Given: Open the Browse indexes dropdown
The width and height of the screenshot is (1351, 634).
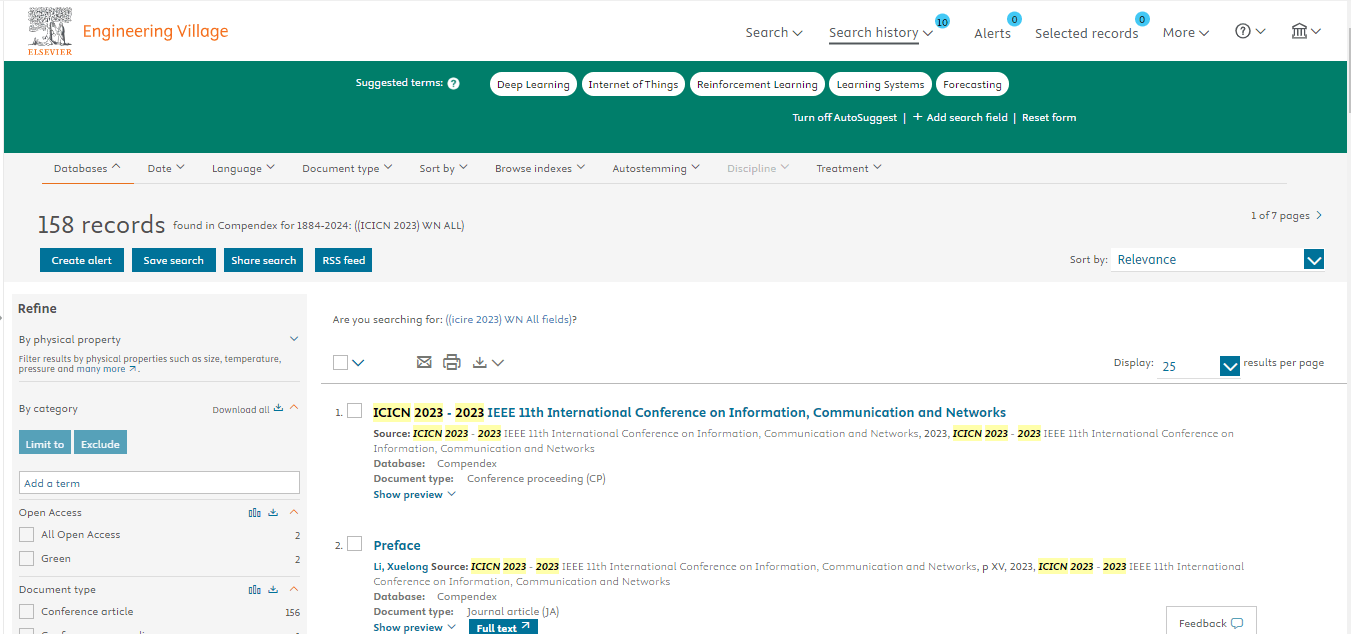Looking at the screenshot, I should point(540,168).
